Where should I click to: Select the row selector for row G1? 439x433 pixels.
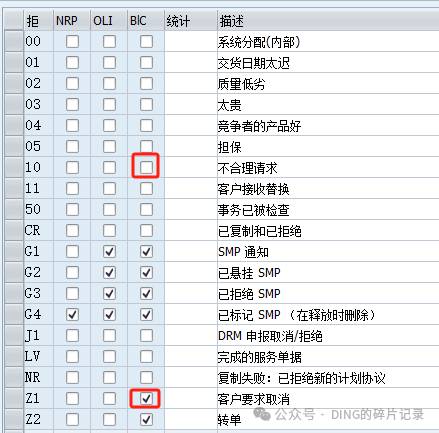[14, 251]
